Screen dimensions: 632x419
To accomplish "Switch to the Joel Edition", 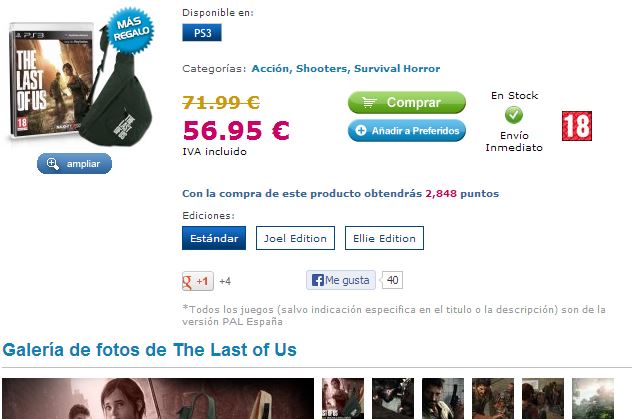I will point(295,238).
